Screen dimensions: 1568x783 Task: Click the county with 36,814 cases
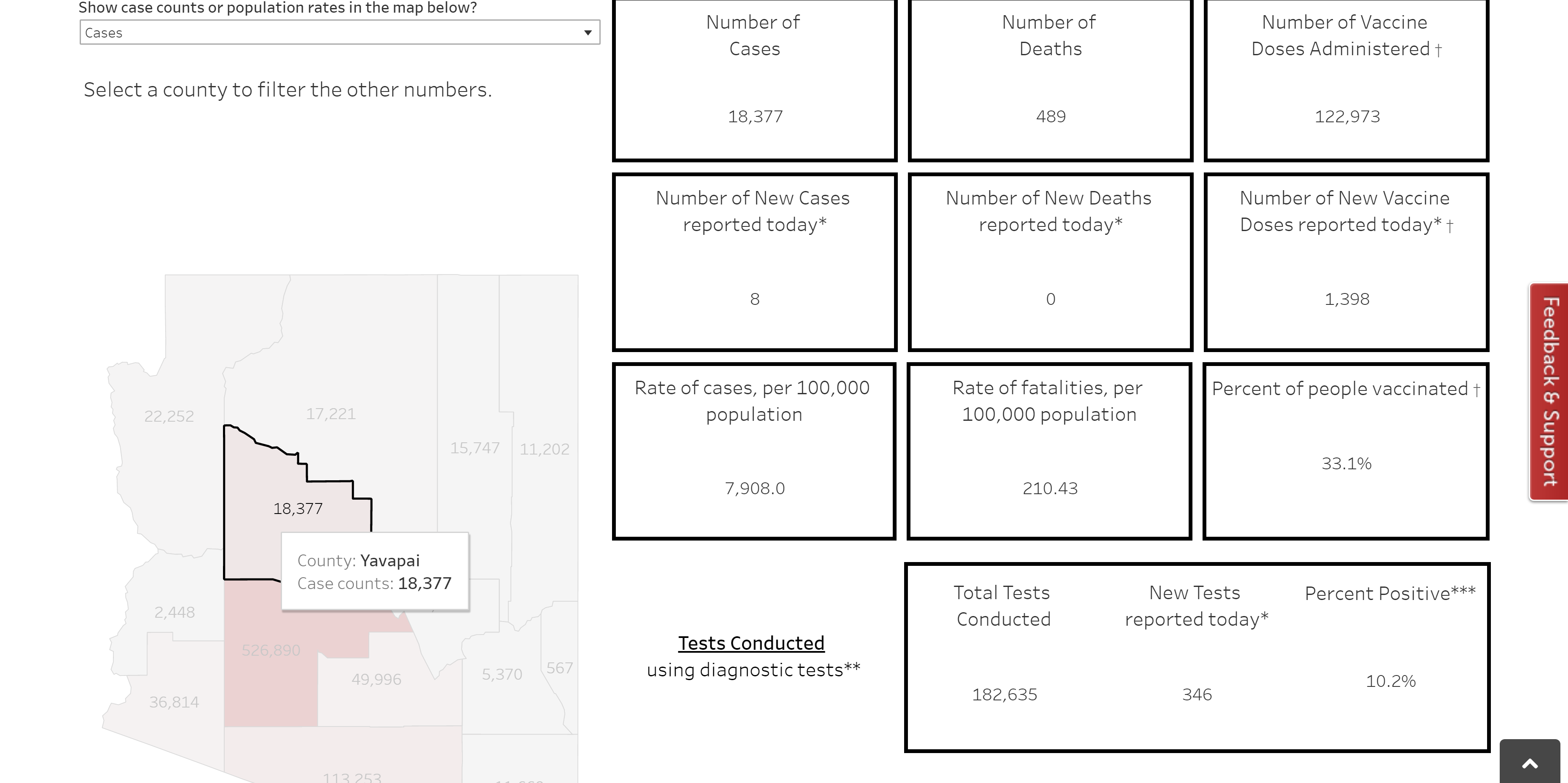(x=174, y=702)
